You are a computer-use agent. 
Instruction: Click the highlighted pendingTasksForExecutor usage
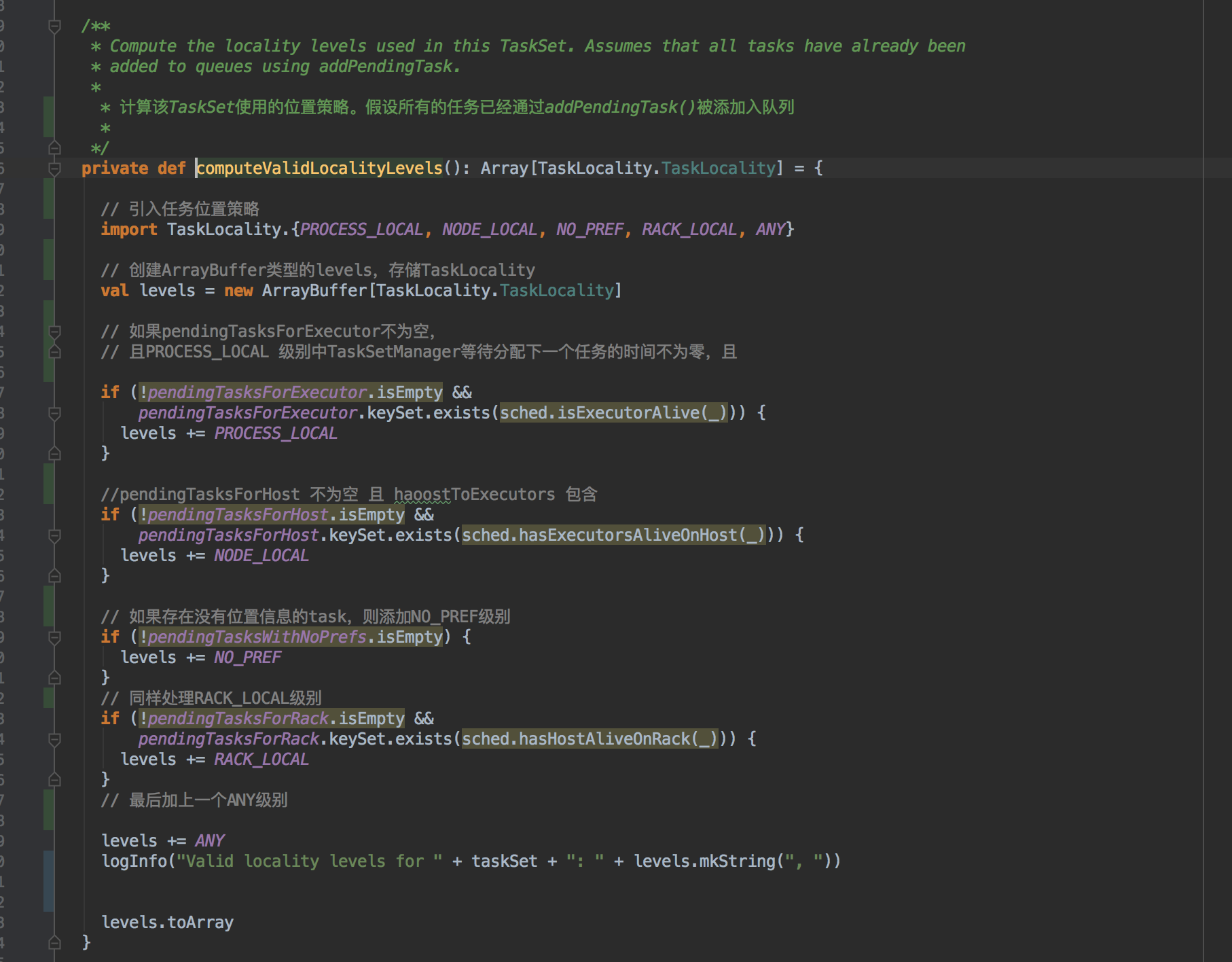pos(255,392)
